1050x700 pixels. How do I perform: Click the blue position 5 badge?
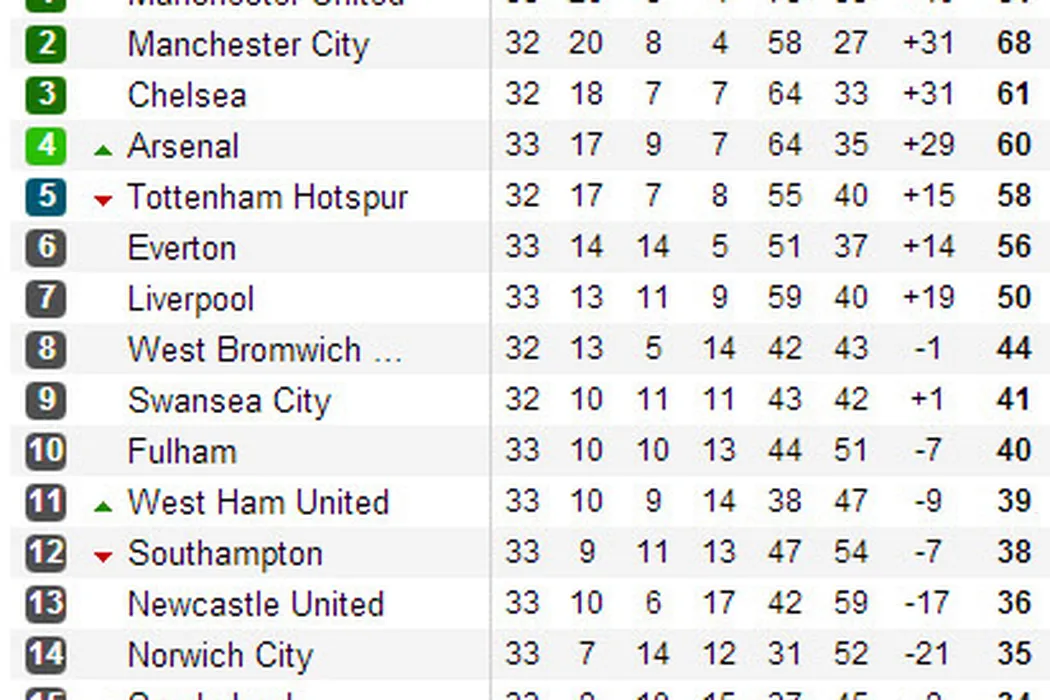point(45,197)
